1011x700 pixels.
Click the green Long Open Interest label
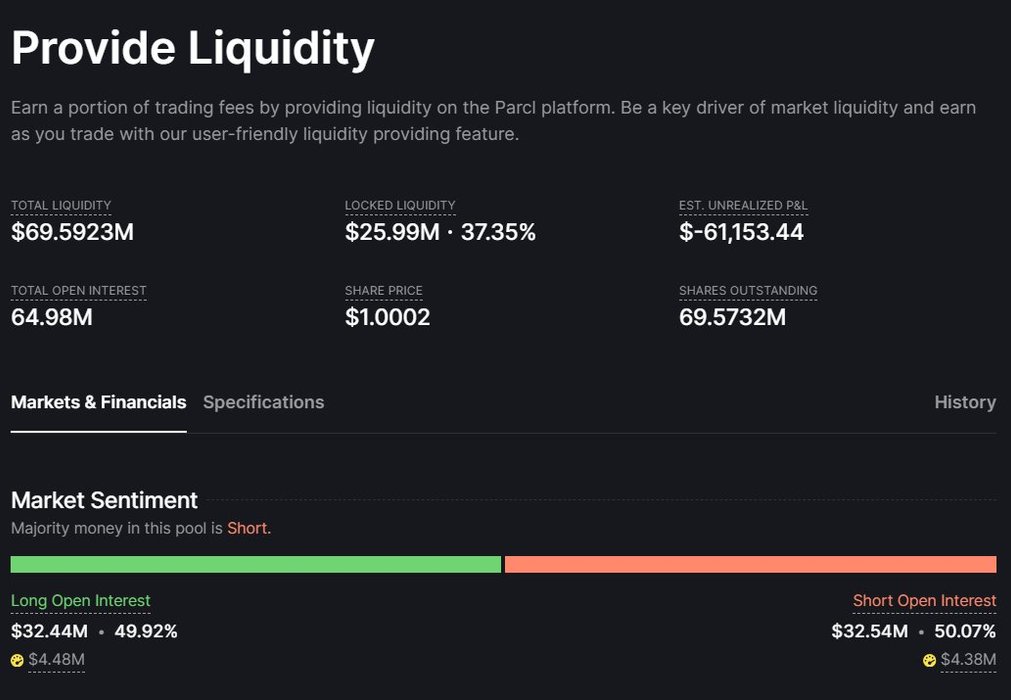pyautogui.click(x=80, y=601)
